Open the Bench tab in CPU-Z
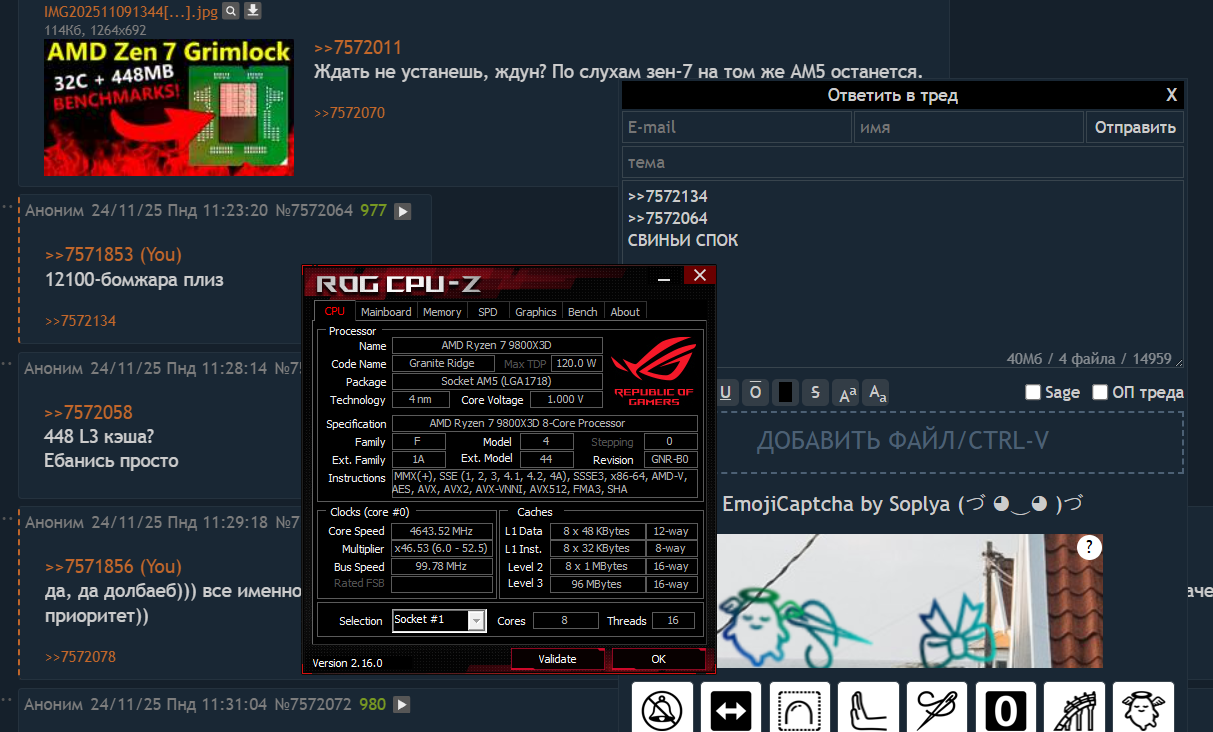Screen dimensions: 1213x732 (x=582, y=312)
